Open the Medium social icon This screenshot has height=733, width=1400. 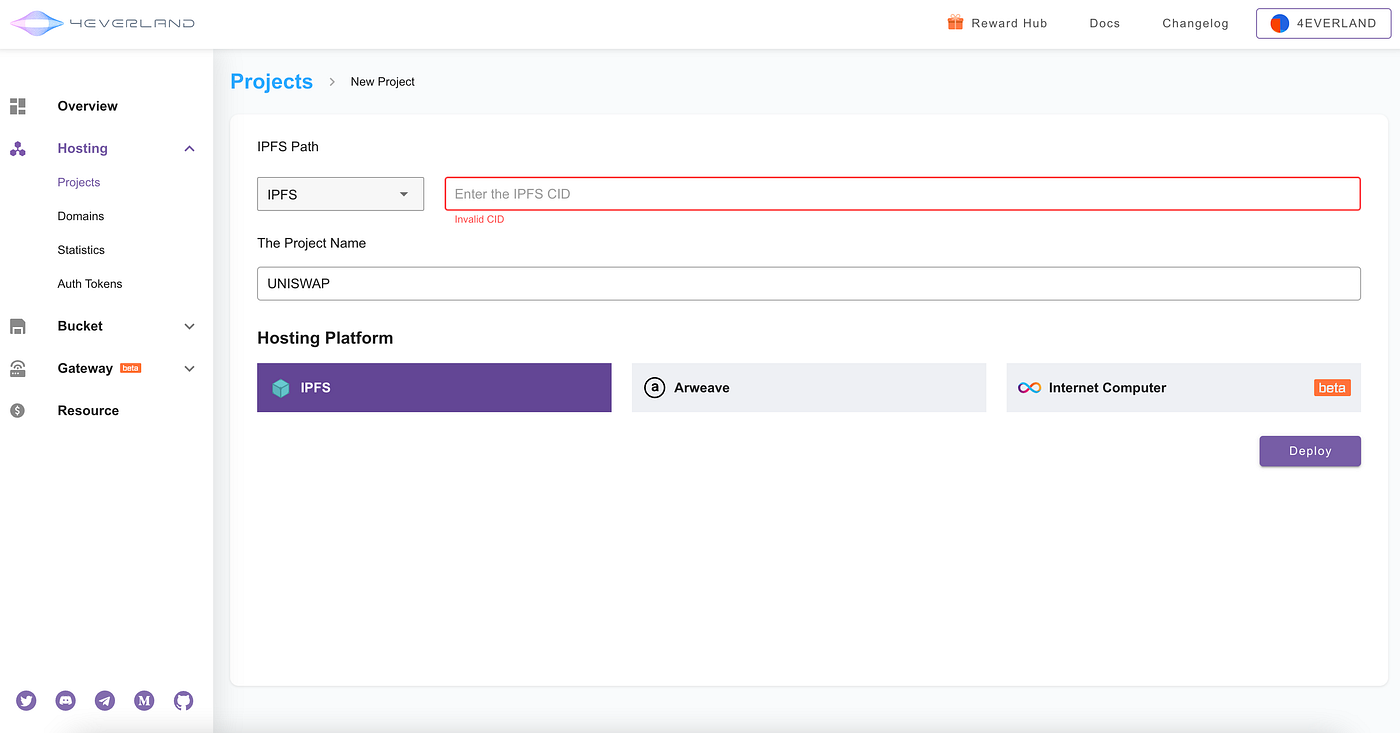click(x=144, y=701)
